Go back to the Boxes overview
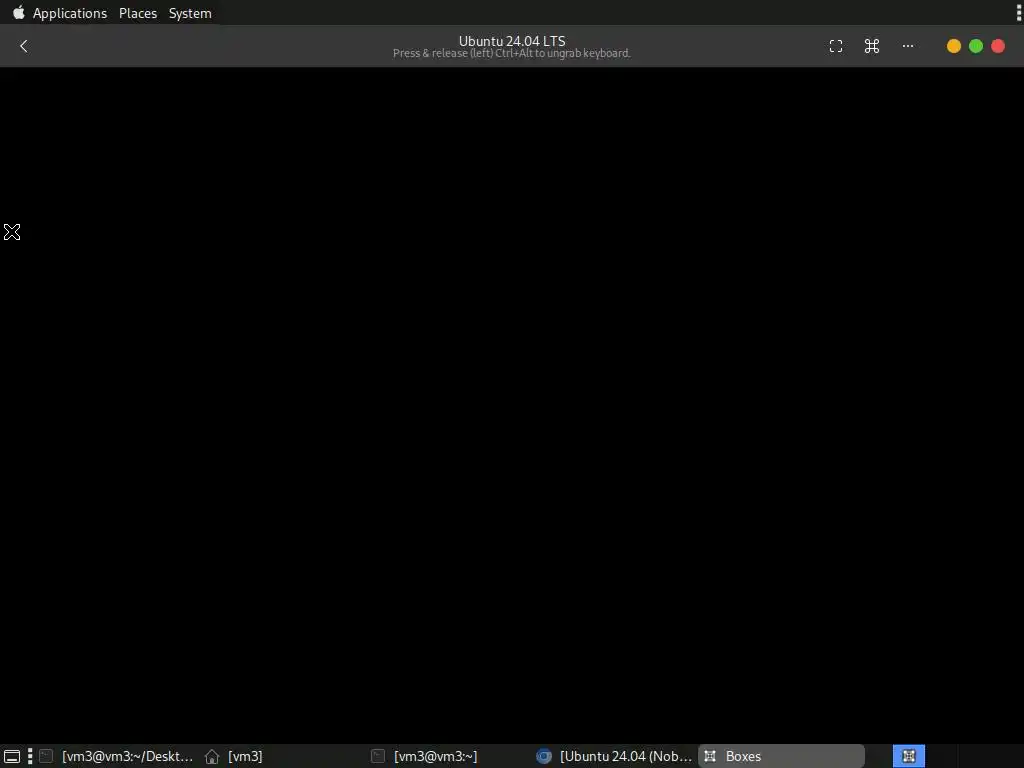The width and height of the screenshot is (1024, 768). pyautogui.click(x=24, y=46)
